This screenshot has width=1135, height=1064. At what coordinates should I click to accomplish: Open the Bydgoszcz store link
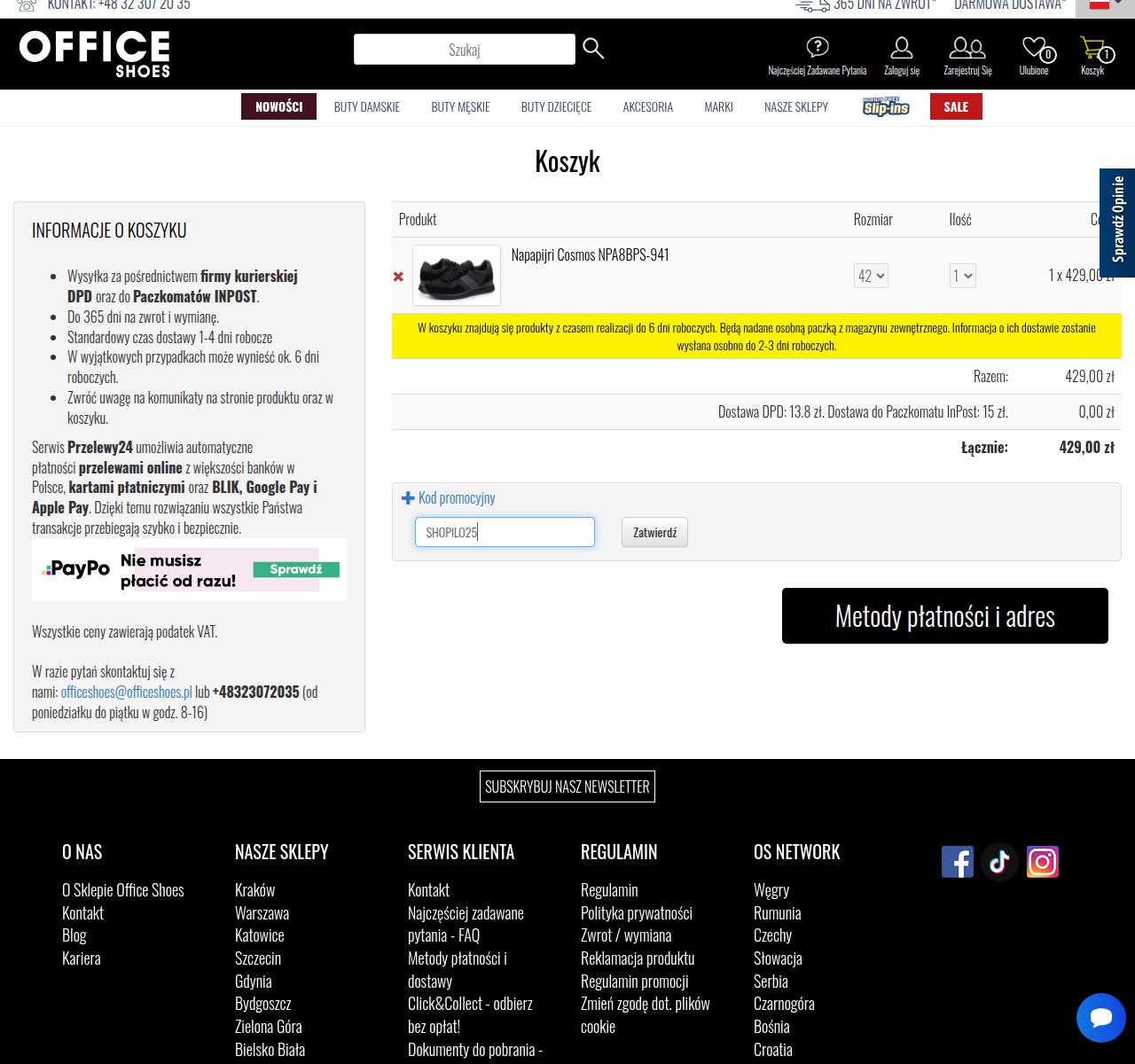click(x=263, y=1004)
